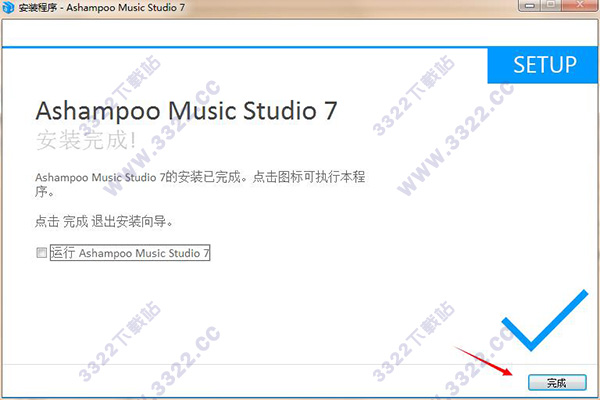Click the 点击 完成 退出安装向导。 text line
The height and width of the screenshot is (400, 600).
point(104,221)
